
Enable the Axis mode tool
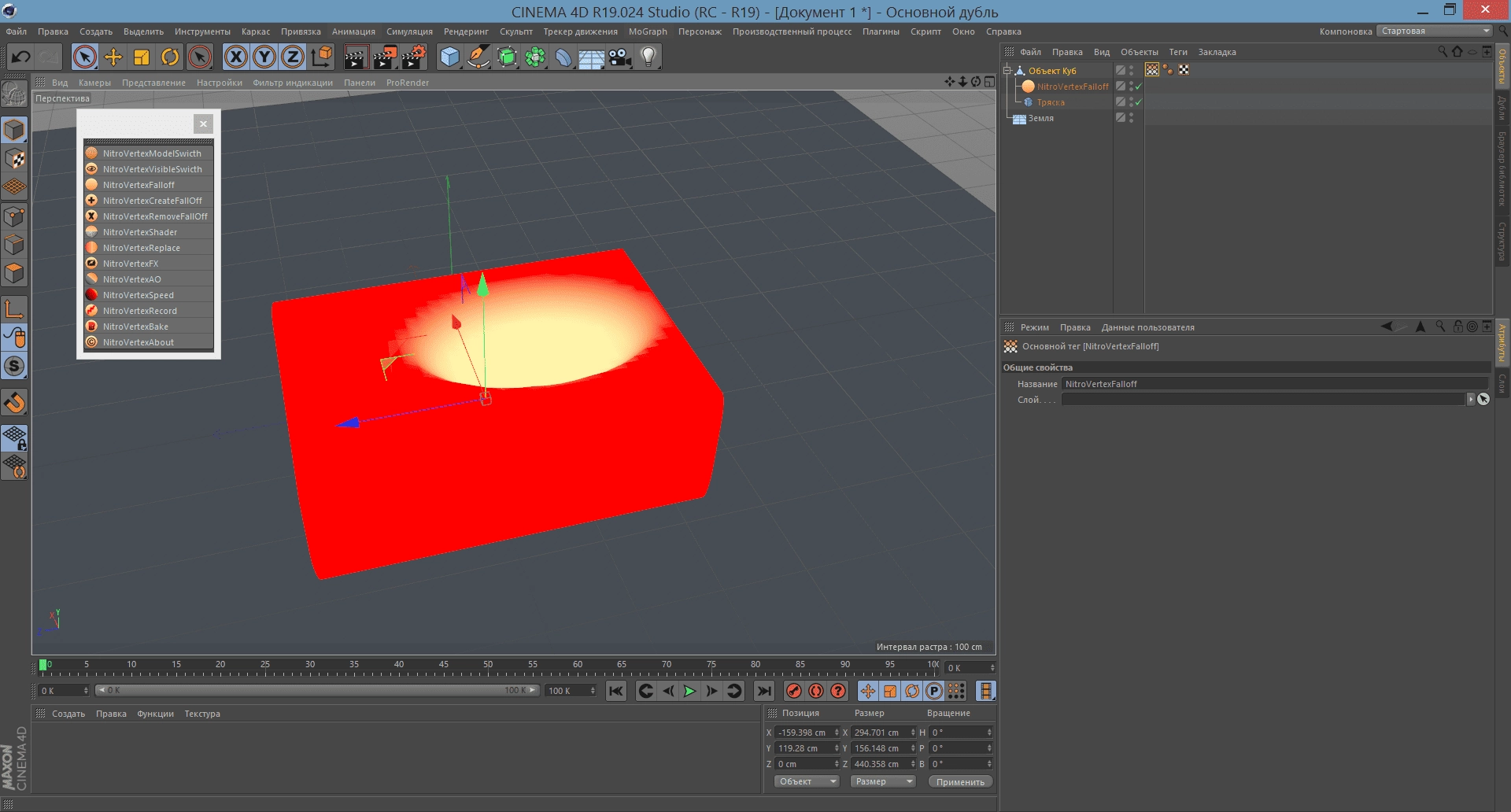pos(15,308)
